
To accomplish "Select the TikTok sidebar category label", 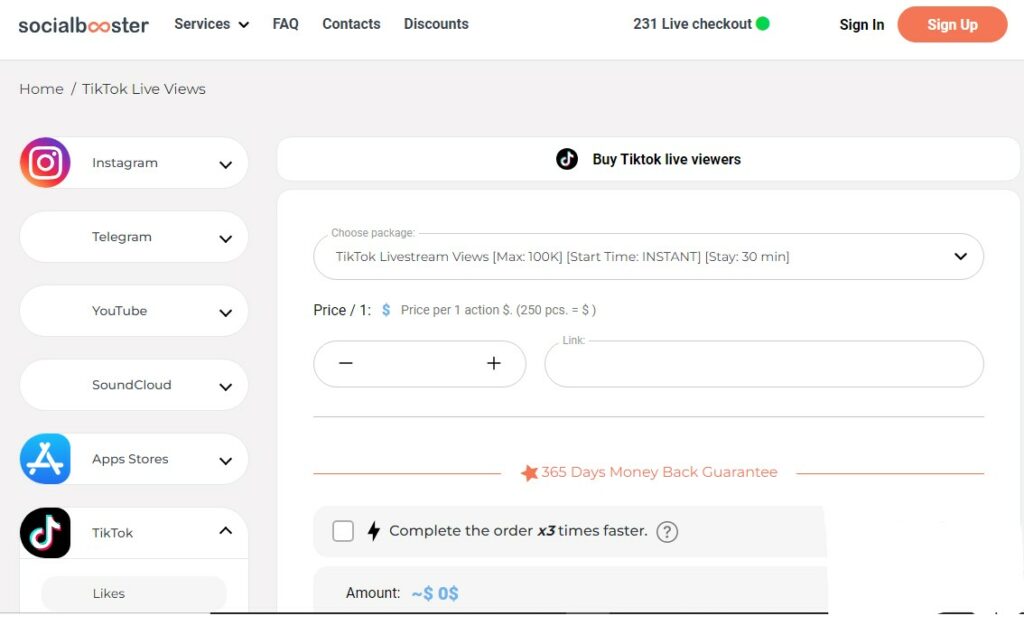I will 112,533.
